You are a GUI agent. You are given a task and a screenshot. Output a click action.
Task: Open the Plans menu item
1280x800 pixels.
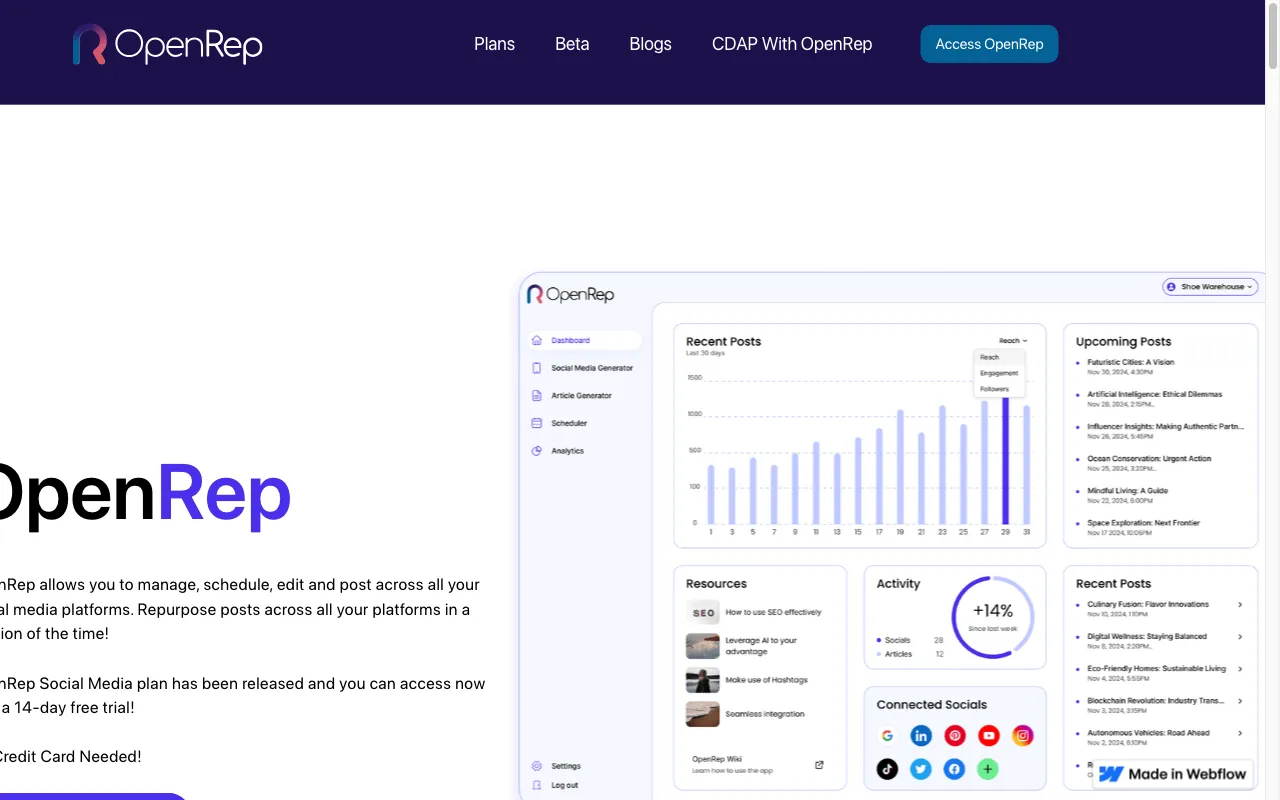pyautogui.click(x=494, y=44)
